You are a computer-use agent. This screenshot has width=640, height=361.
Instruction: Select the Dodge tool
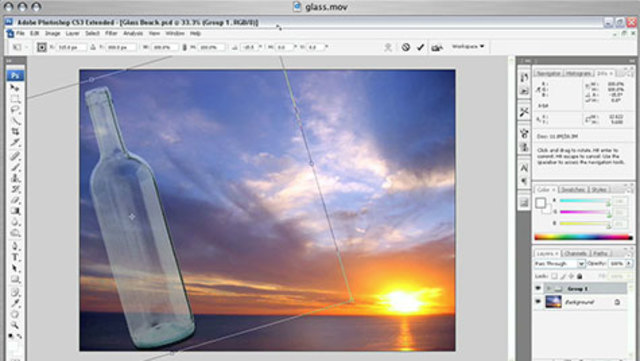15,233
